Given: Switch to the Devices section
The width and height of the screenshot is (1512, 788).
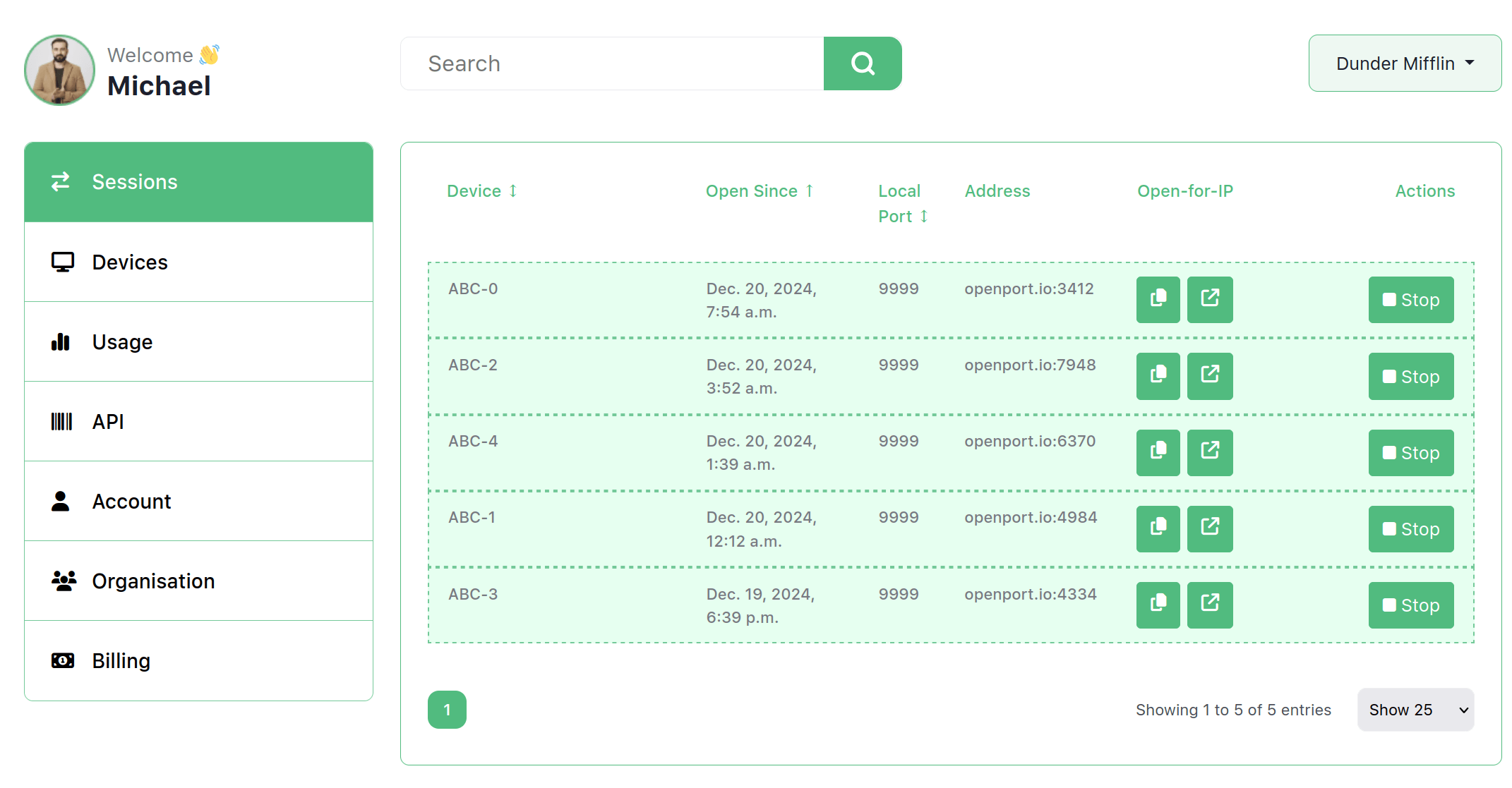Looking at the screenshot, I should click(x=130, y=261).
